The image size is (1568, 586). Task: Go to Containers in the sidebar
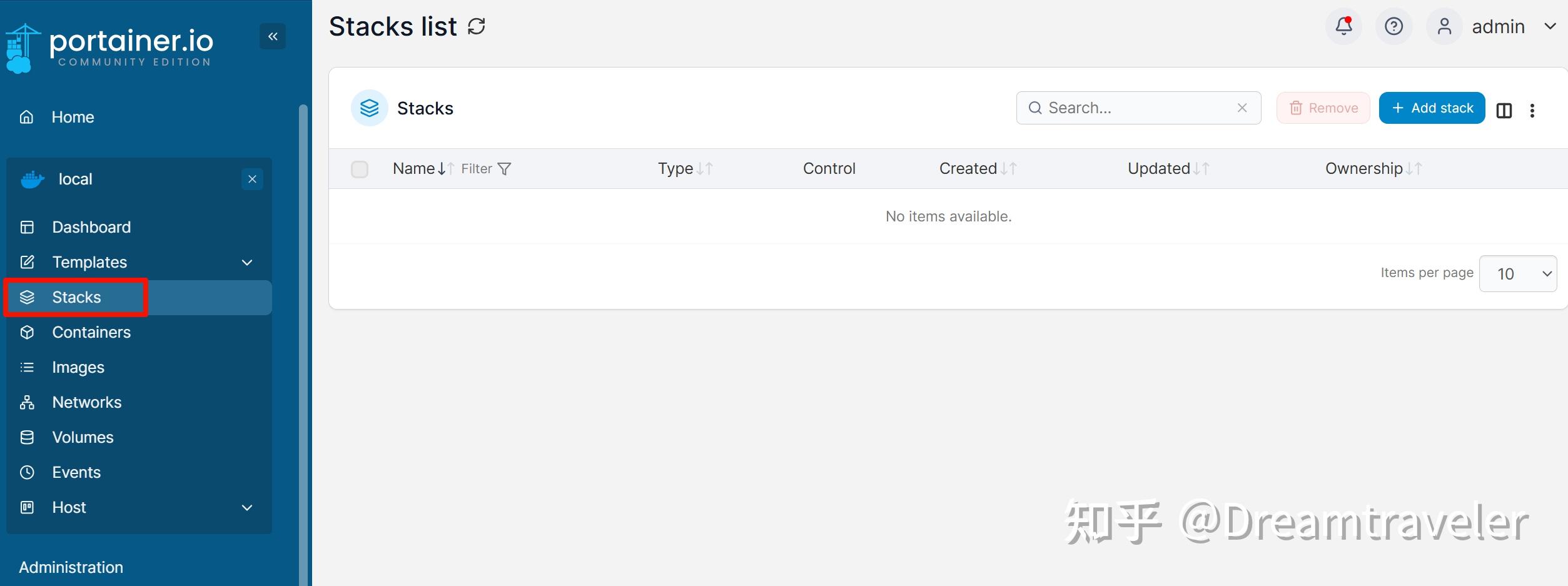click(x=91, y=332)
